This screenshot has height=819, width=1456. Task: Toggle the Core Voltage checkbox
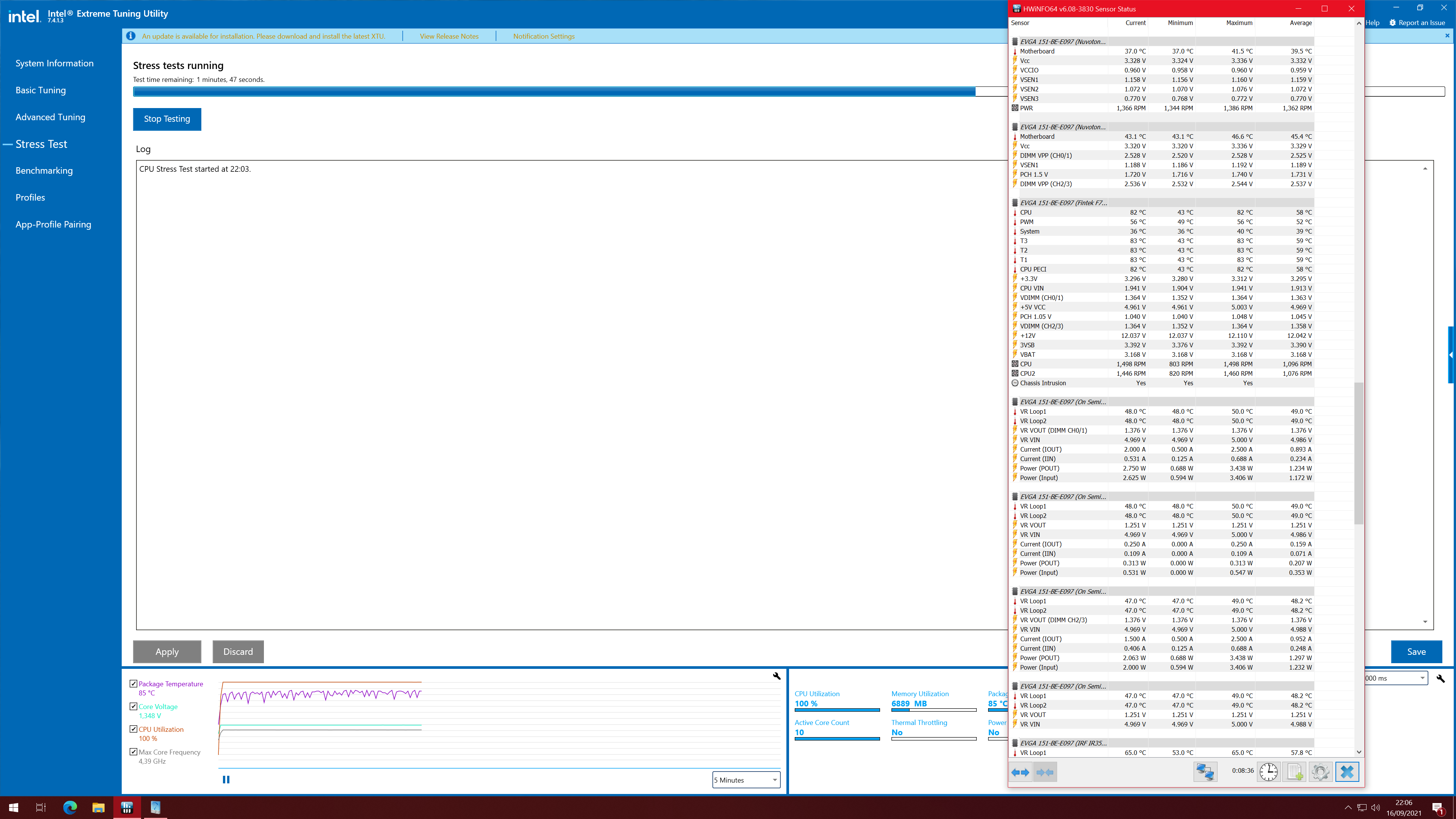point(133,706)
